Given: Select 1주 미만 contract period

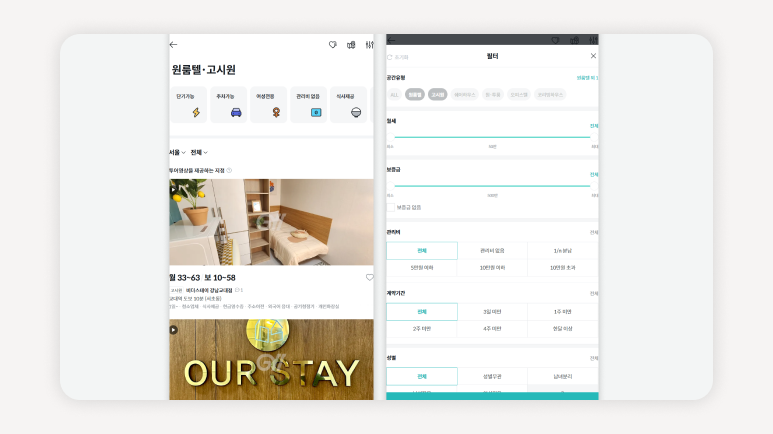Looking at the screenshot, I should pos(562,312).
